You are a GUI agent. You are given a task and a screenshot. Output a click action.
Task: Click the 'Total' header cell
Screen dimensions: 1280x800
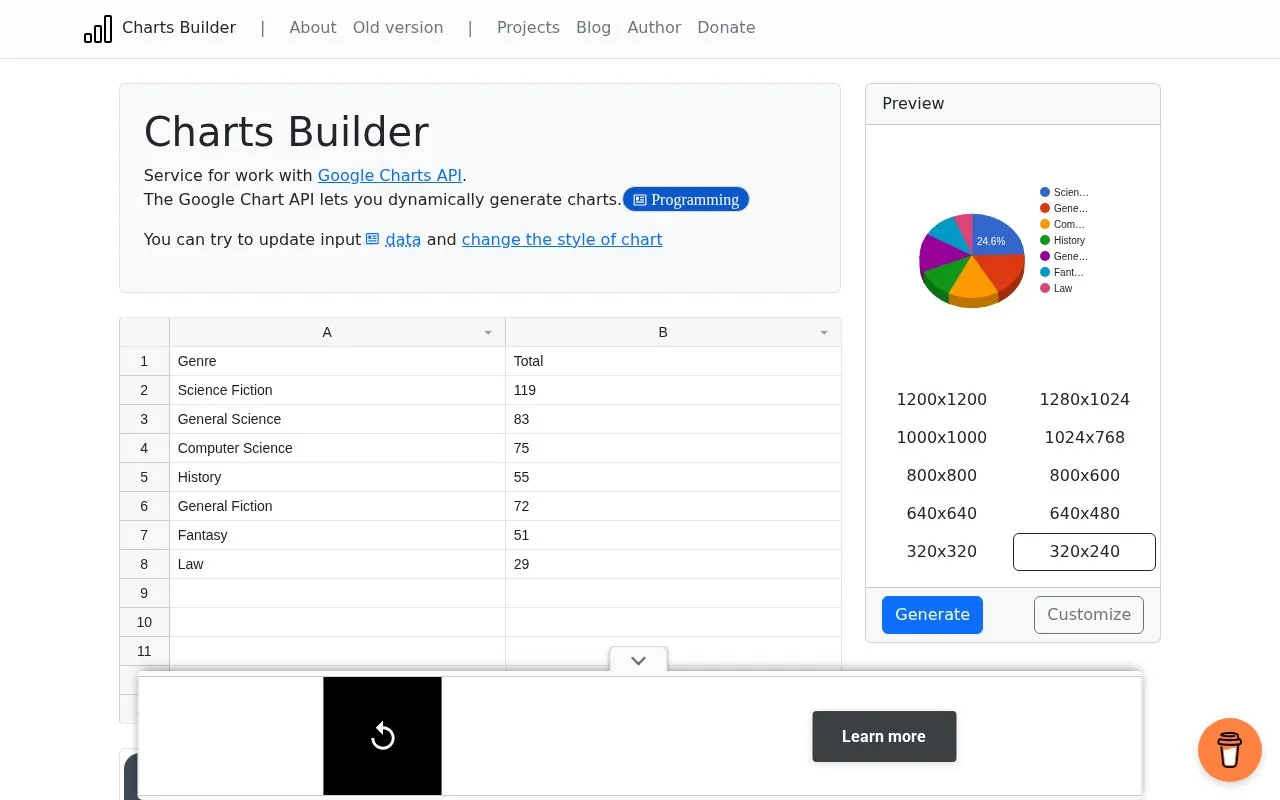[x=673, y=361]
